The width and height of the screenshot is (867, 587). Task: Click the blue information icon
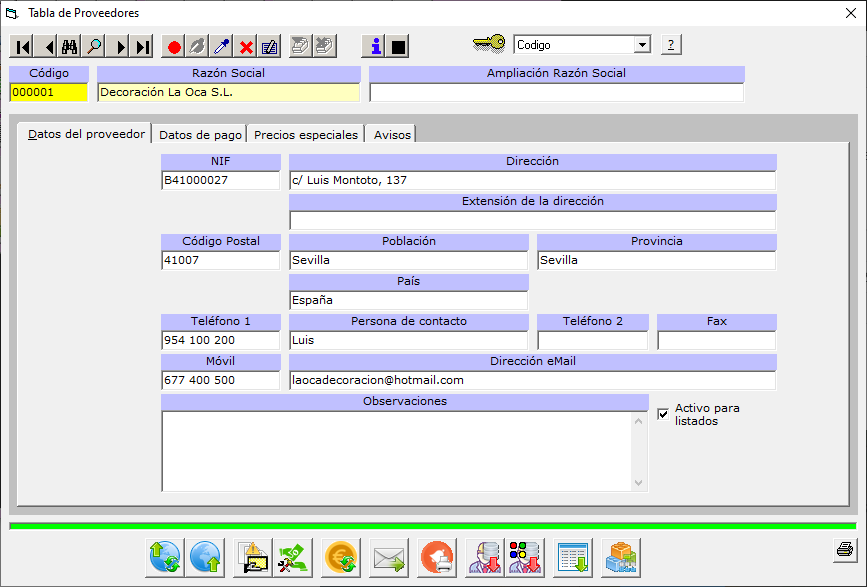point(375,46)
